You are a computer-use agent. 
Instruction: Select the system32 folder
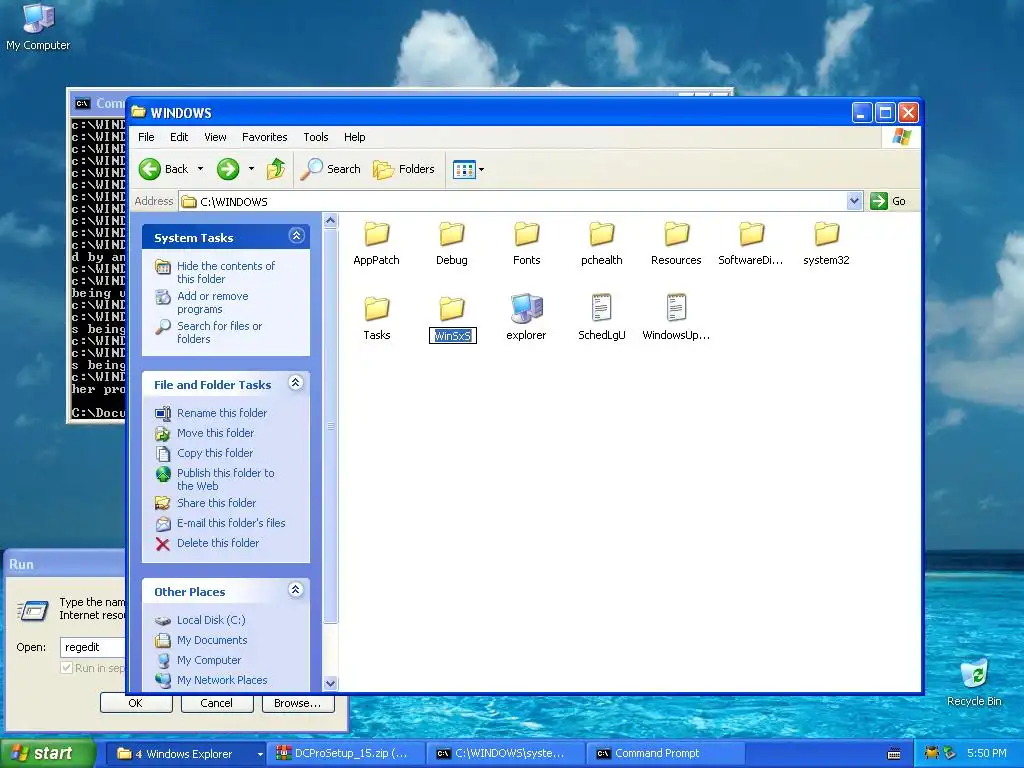(x=826, y=243)
